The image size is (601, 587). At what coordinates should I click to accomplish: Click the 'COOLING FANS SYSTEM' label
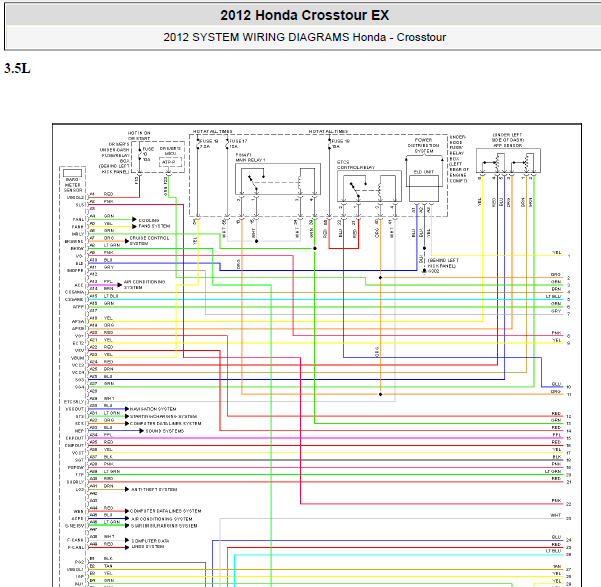pyautogui.click(x=154, y=223)
